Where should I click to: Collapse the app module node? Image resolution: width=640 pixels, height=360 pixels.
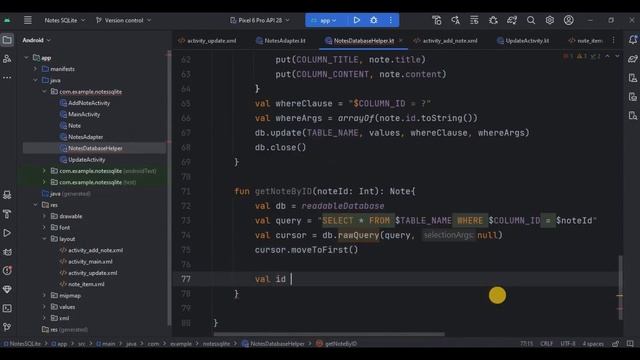point(27,58)
